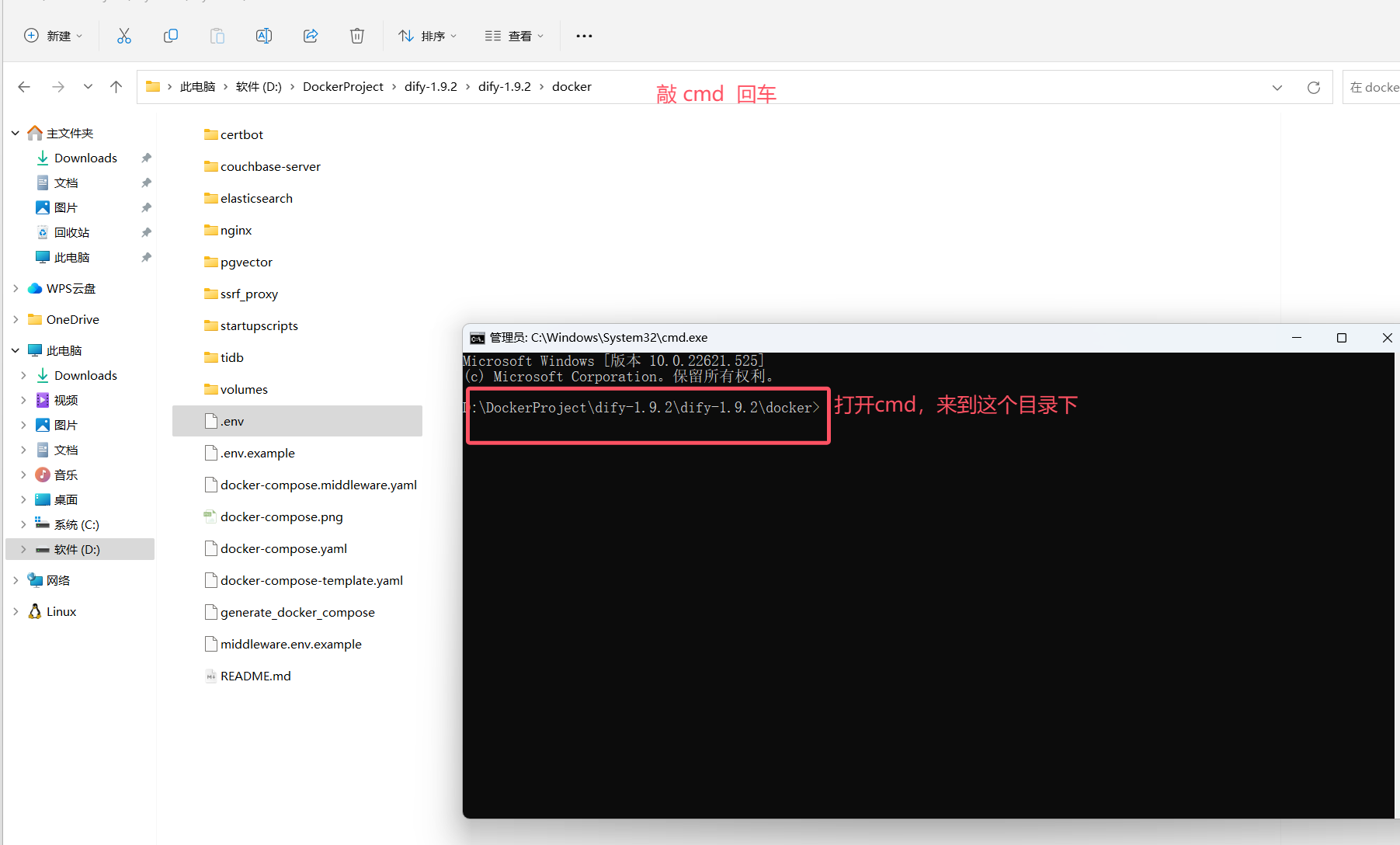Expand the Linux tree node

16,611
